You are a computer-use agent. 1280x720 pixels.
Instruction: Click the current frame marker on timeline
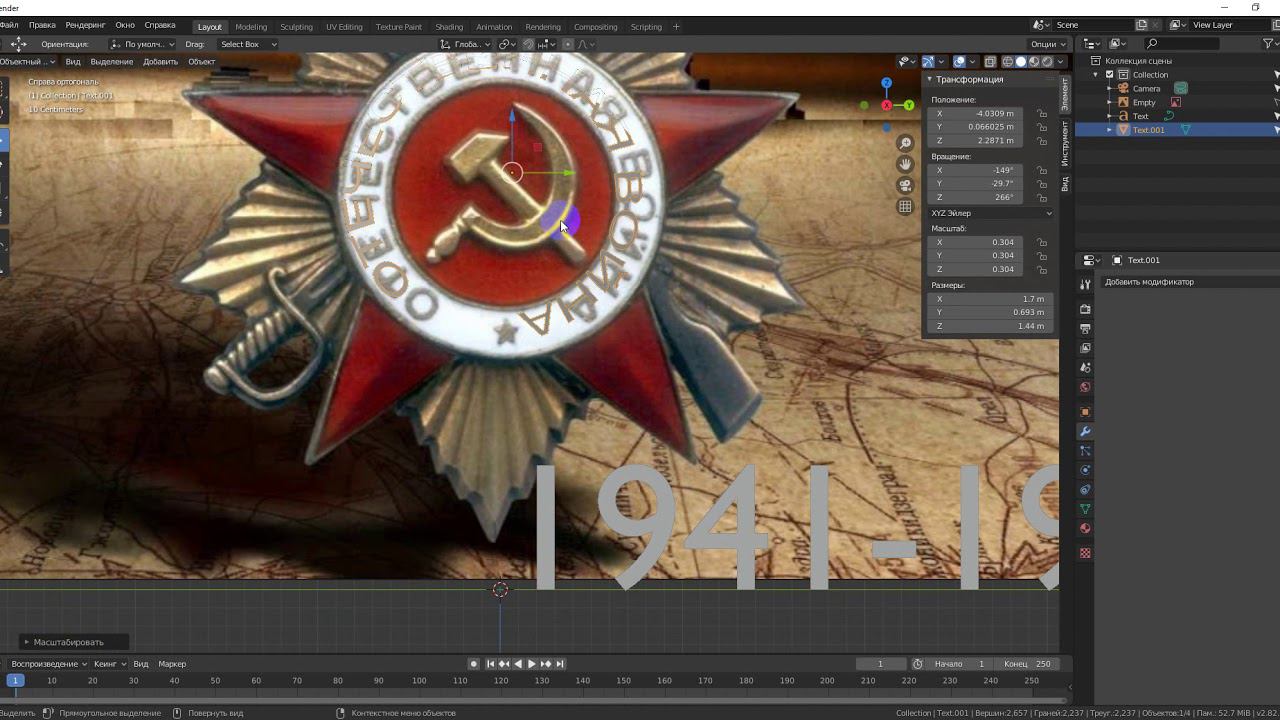14,681
